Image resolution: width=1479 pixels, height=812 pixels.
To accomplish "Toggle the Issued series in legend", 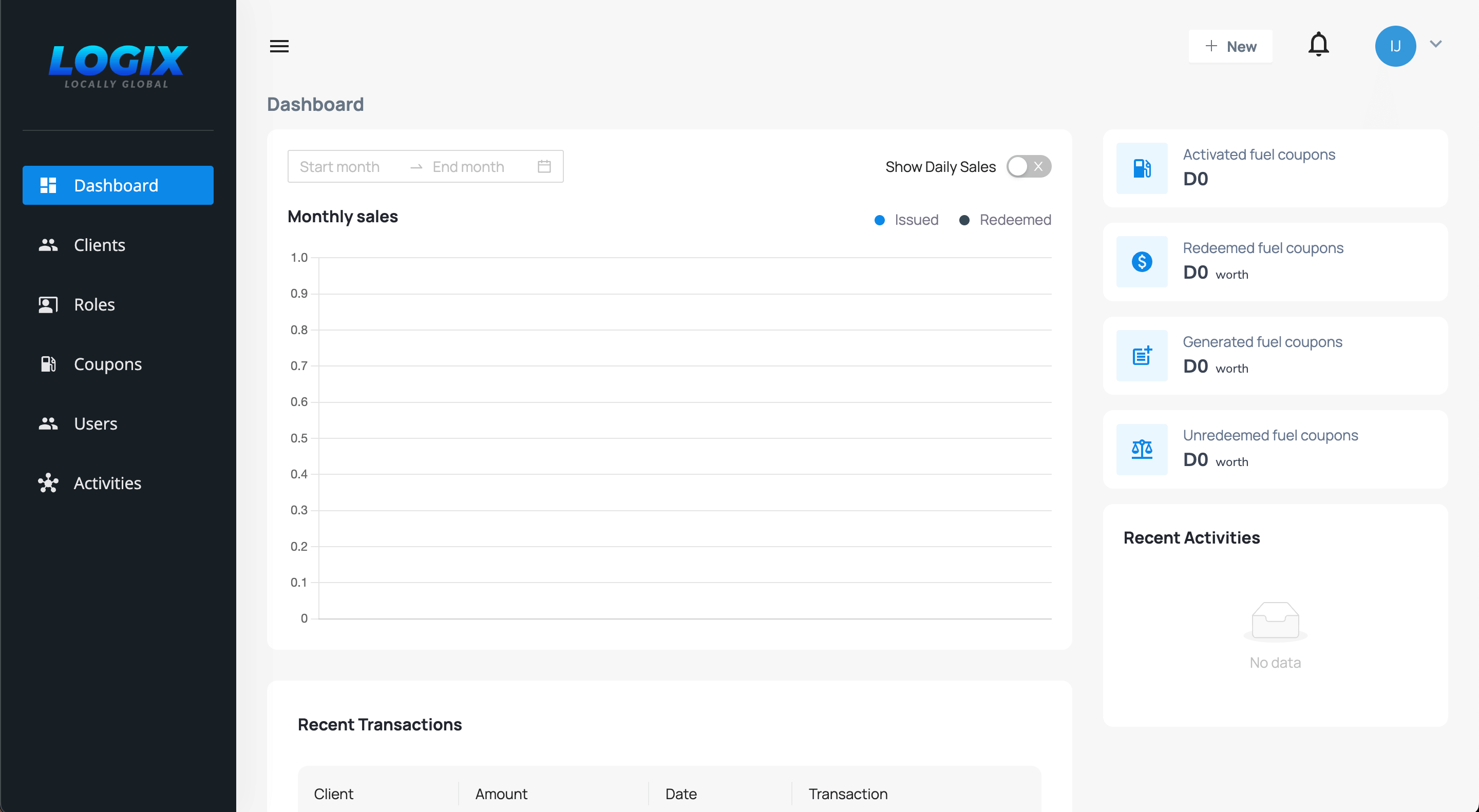I will 906,220.
